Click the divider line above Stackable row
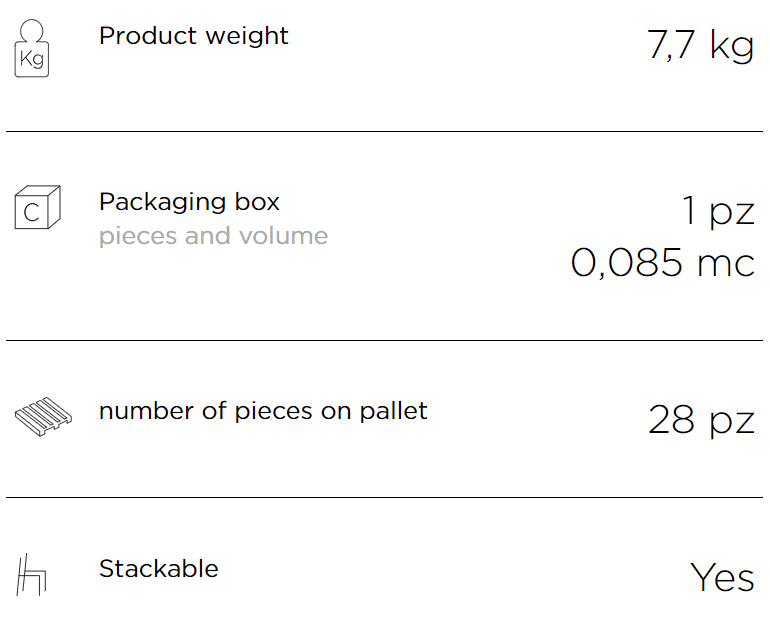Screen dimensions: 770x642 [385, 497]
